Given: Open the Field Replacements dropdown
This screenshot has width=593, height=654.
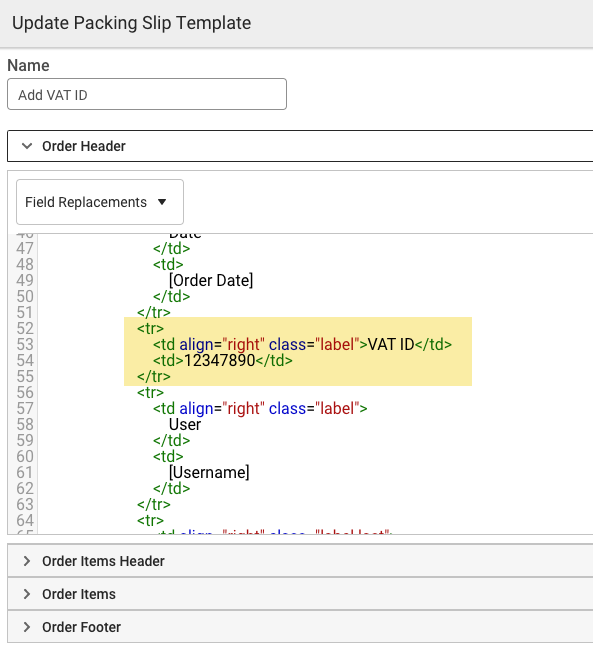Looking at the screenshot, I should (100, 202).
